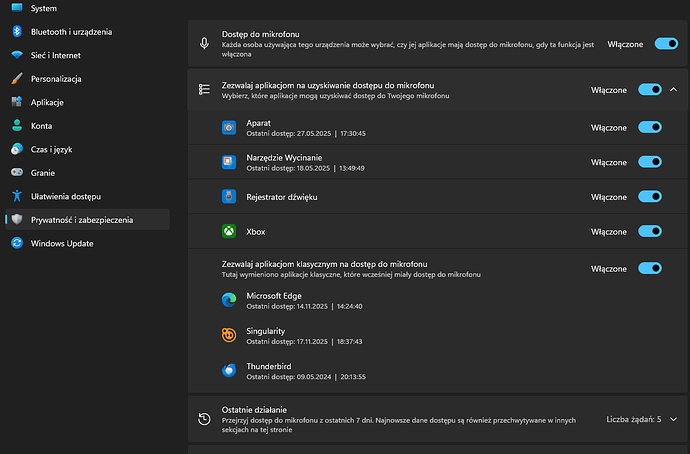Toggle microphone access for Xbox

[x=649, y=231]
